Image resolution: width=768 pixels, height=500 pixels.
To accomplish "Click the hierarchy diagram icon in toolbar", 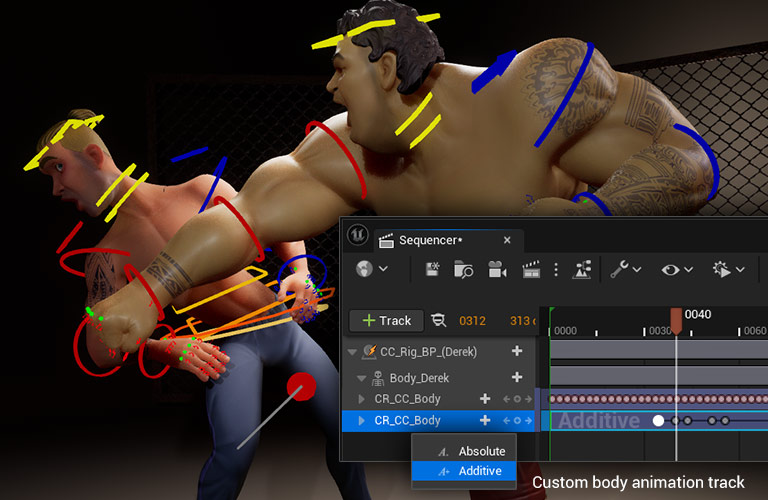I will coord(583,269).
